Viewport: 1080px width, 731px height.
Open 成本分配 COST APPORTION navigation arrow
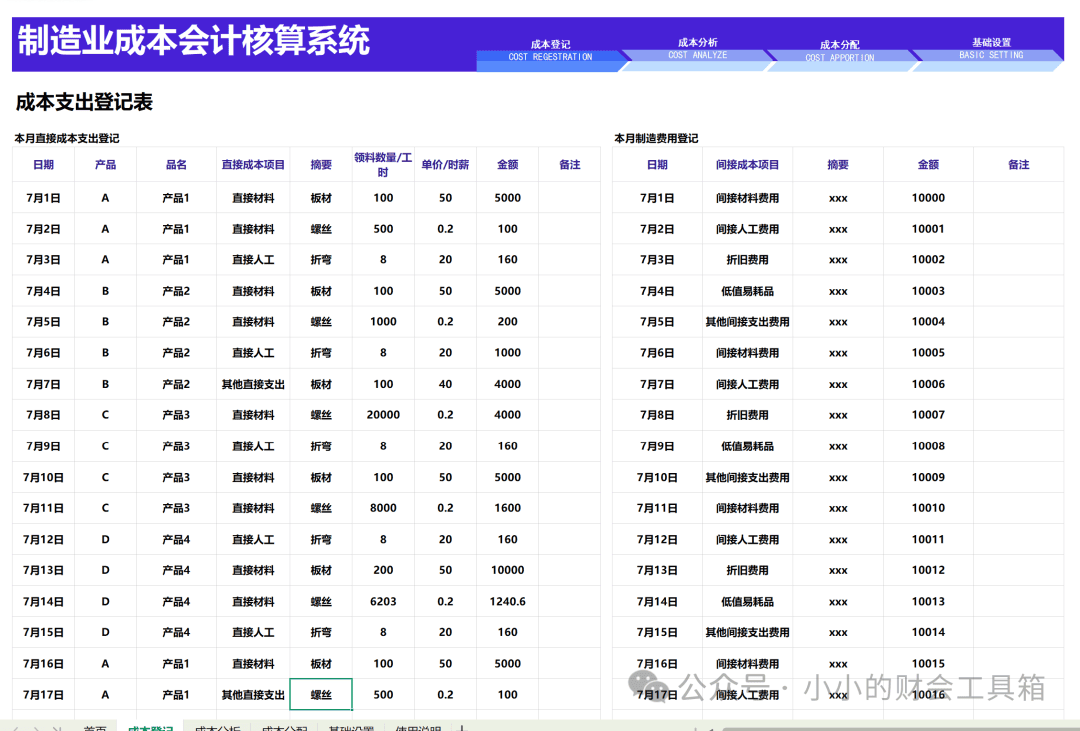(840, 52)
